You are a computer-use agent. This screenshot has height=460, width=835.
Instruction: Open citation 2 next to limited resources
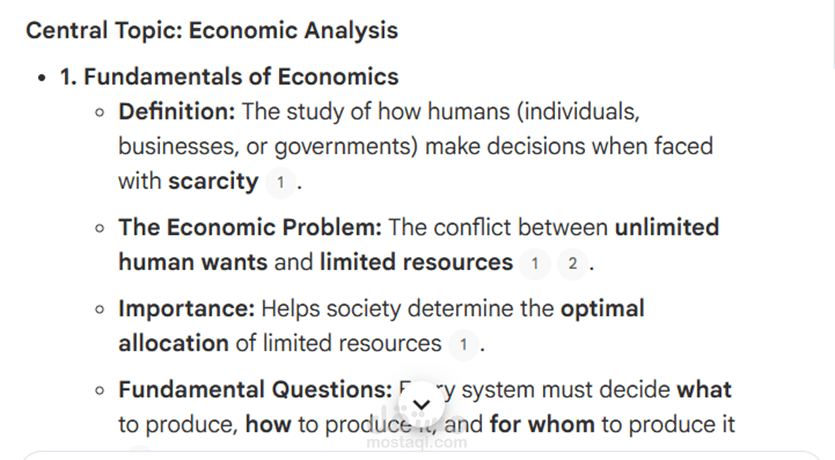click(x=572, y=264)
